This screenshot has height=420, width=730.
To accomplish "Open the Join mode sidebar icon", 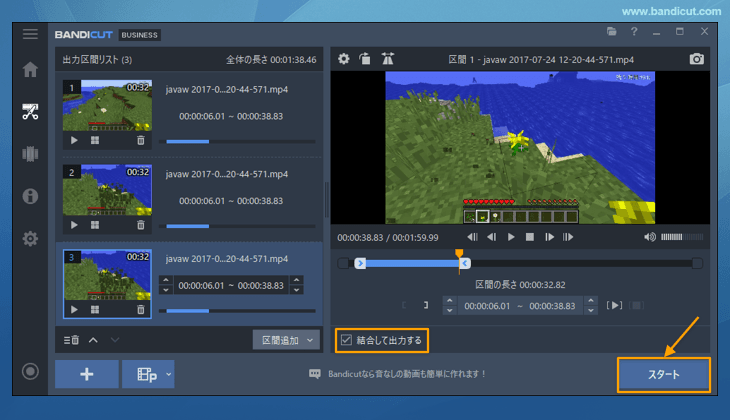I will [x=30, y=154].
